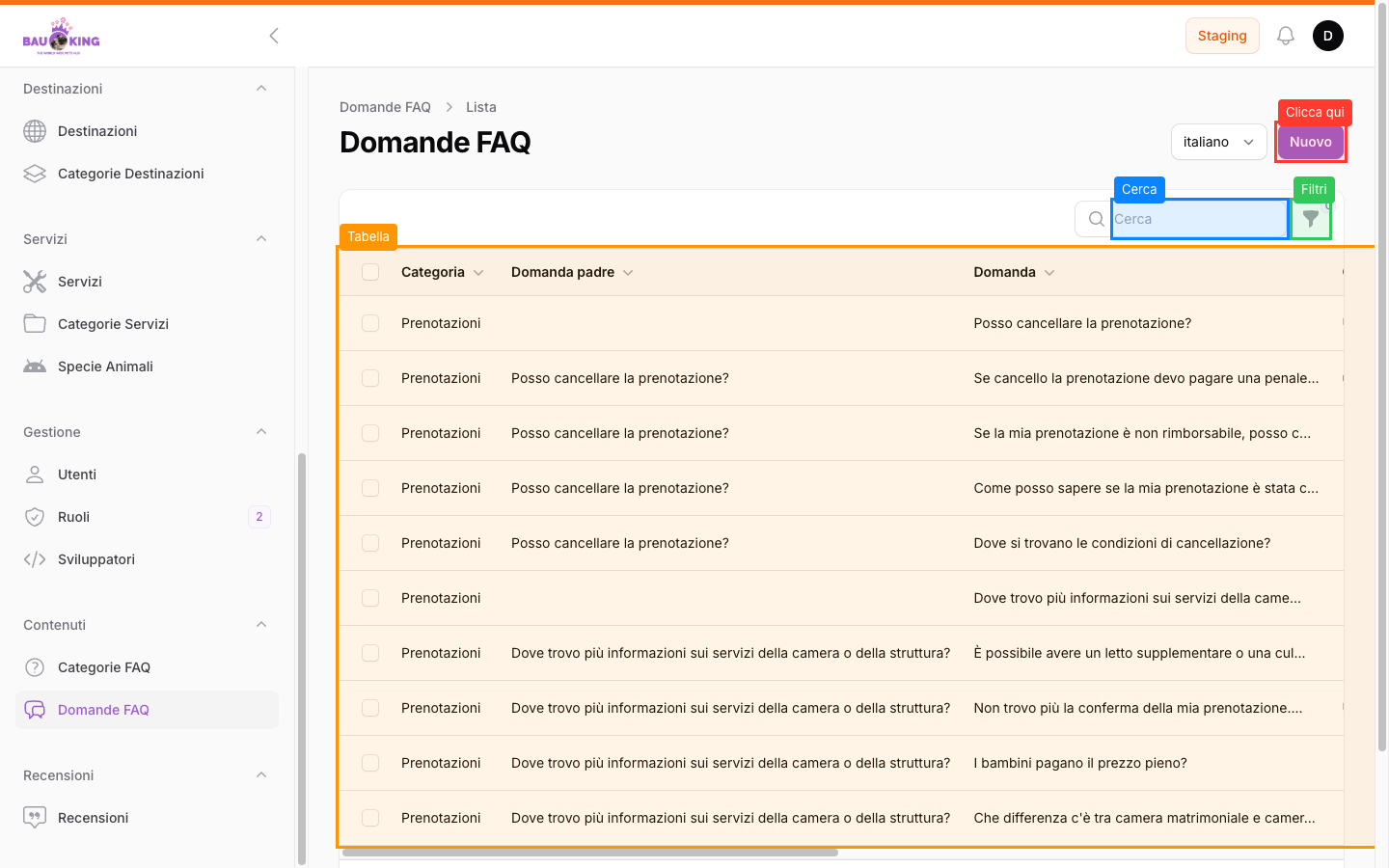
Task: Check the row 'I bambini pagano il prezzo pieno?'
Action: 370,763
